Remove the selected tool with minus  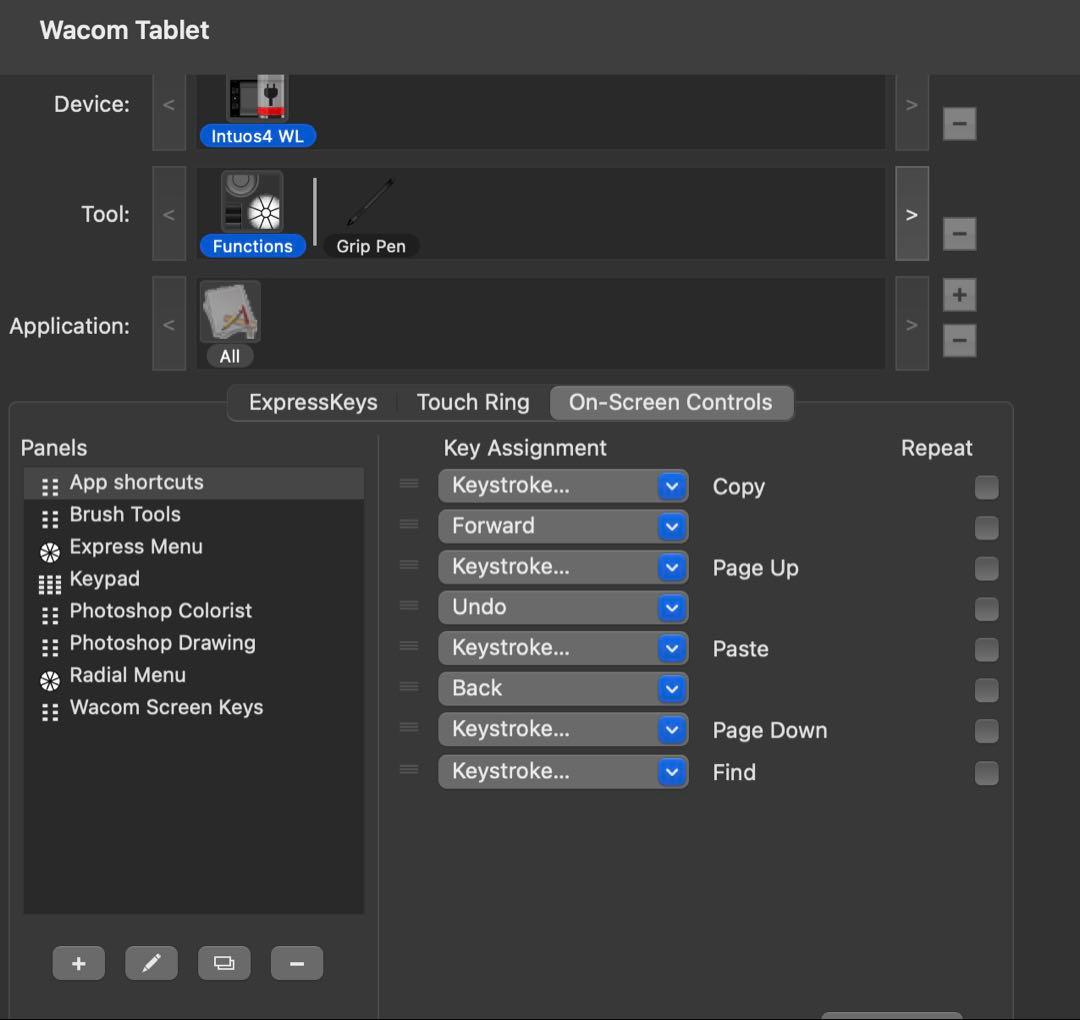[959, 233]
